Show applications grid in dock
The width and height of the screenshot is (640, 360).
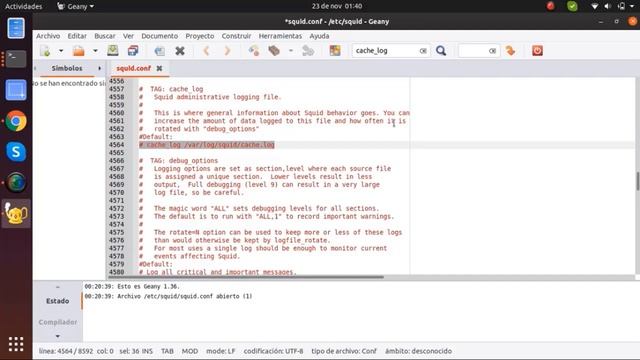coord(16,344)
